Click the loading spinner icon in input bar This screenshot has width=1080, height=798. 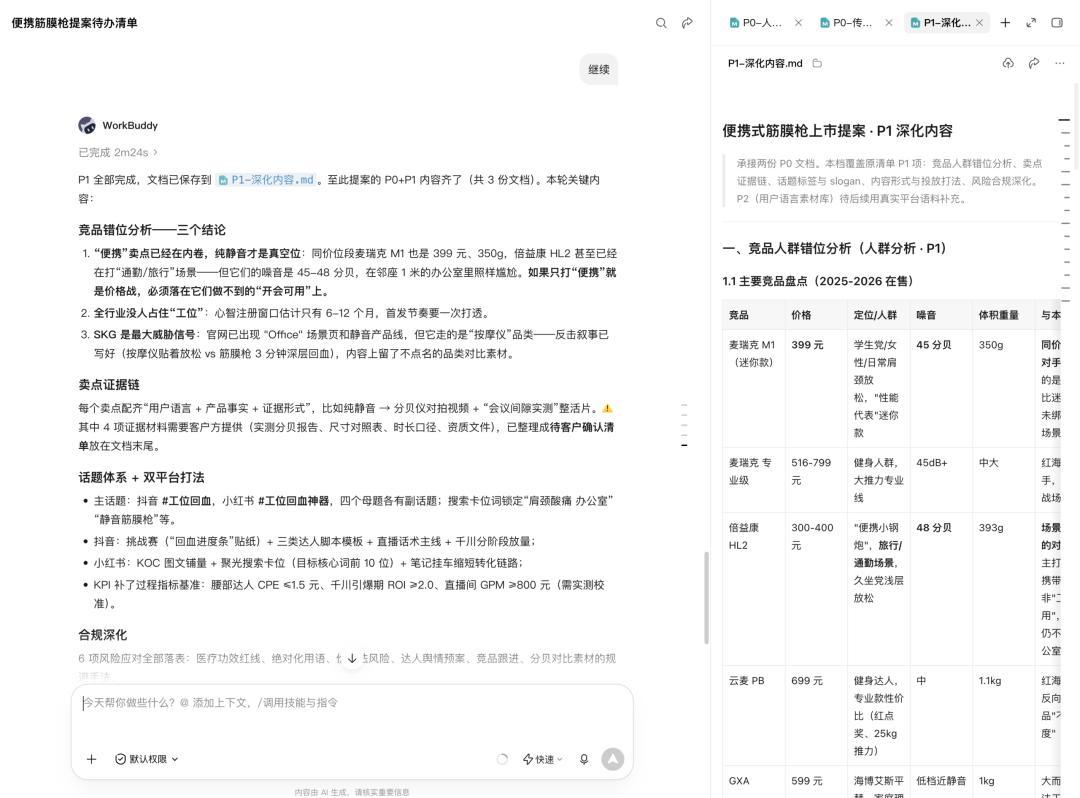[502, 759]
